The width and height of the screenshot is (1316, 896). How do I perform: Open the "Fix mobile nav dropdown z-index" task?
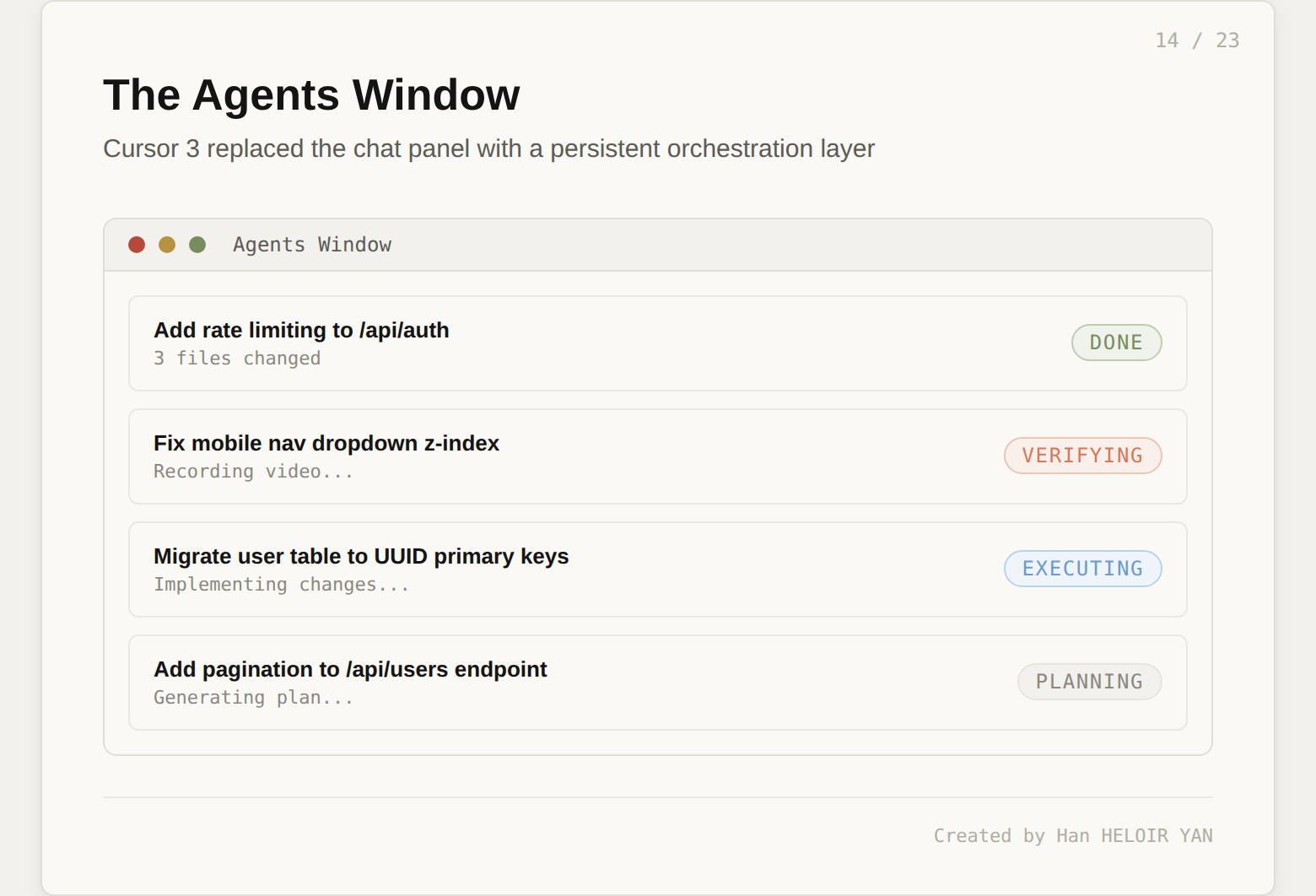click(326, 443)
